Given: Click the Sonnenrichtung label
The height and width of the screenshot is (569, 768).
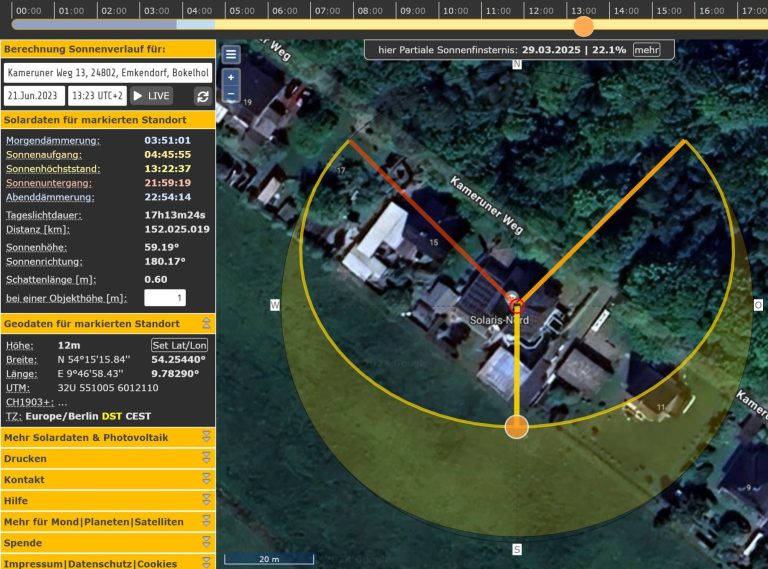Looking at the screenshot, I should point(44,261).
